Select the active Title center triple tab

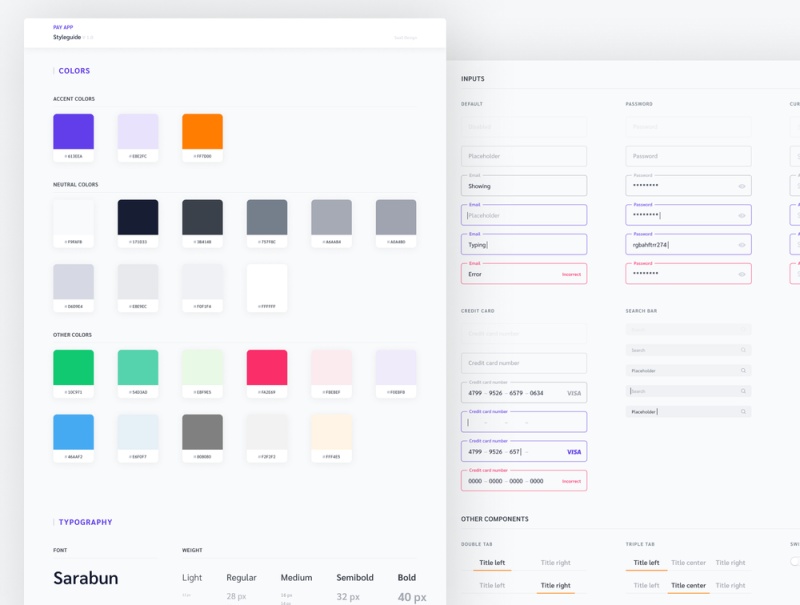688,585
